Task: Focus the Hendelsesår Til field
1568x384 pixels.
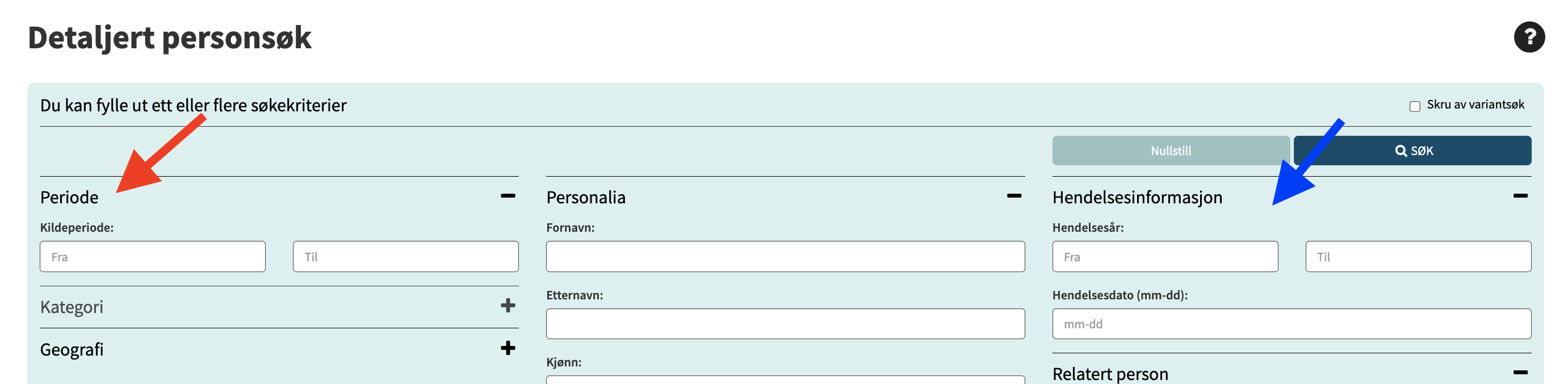Action: [1418, 257]
